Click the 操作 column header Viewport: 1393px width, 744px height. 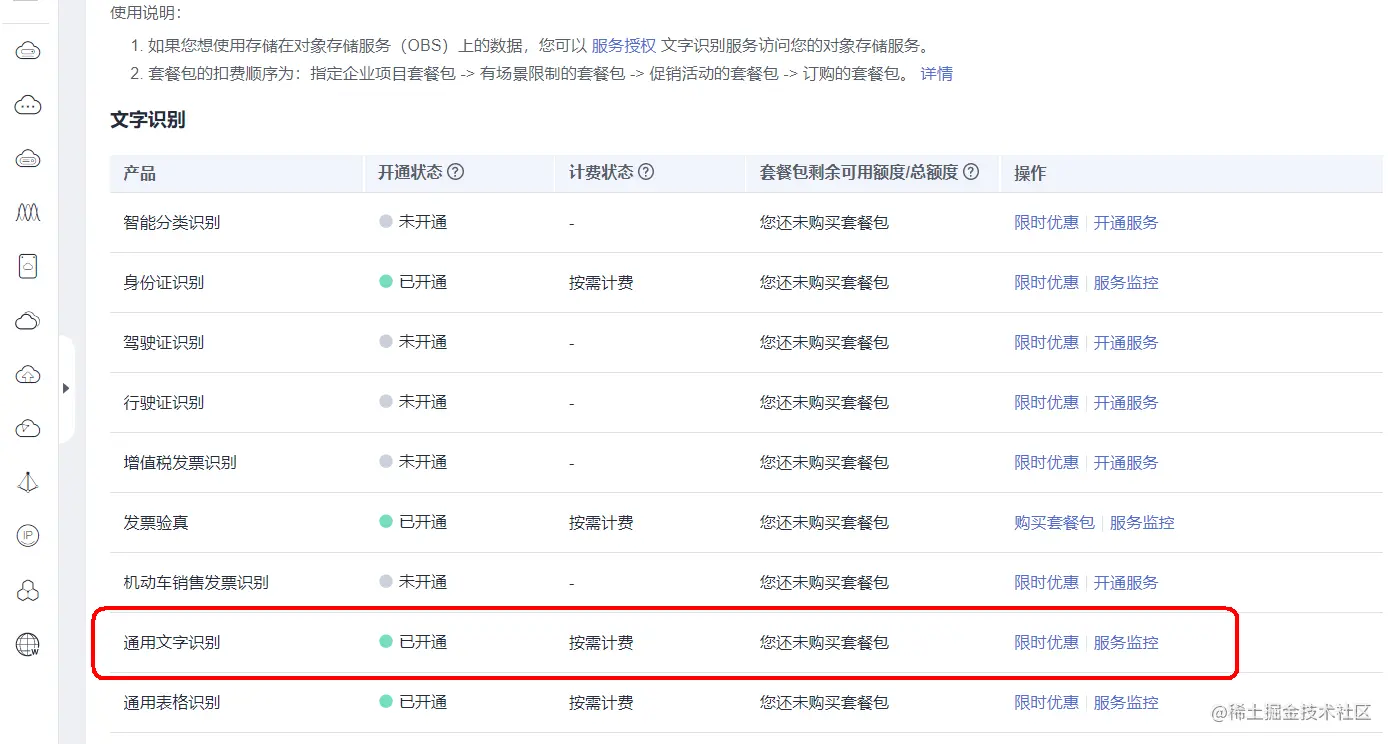[1030, 173]
